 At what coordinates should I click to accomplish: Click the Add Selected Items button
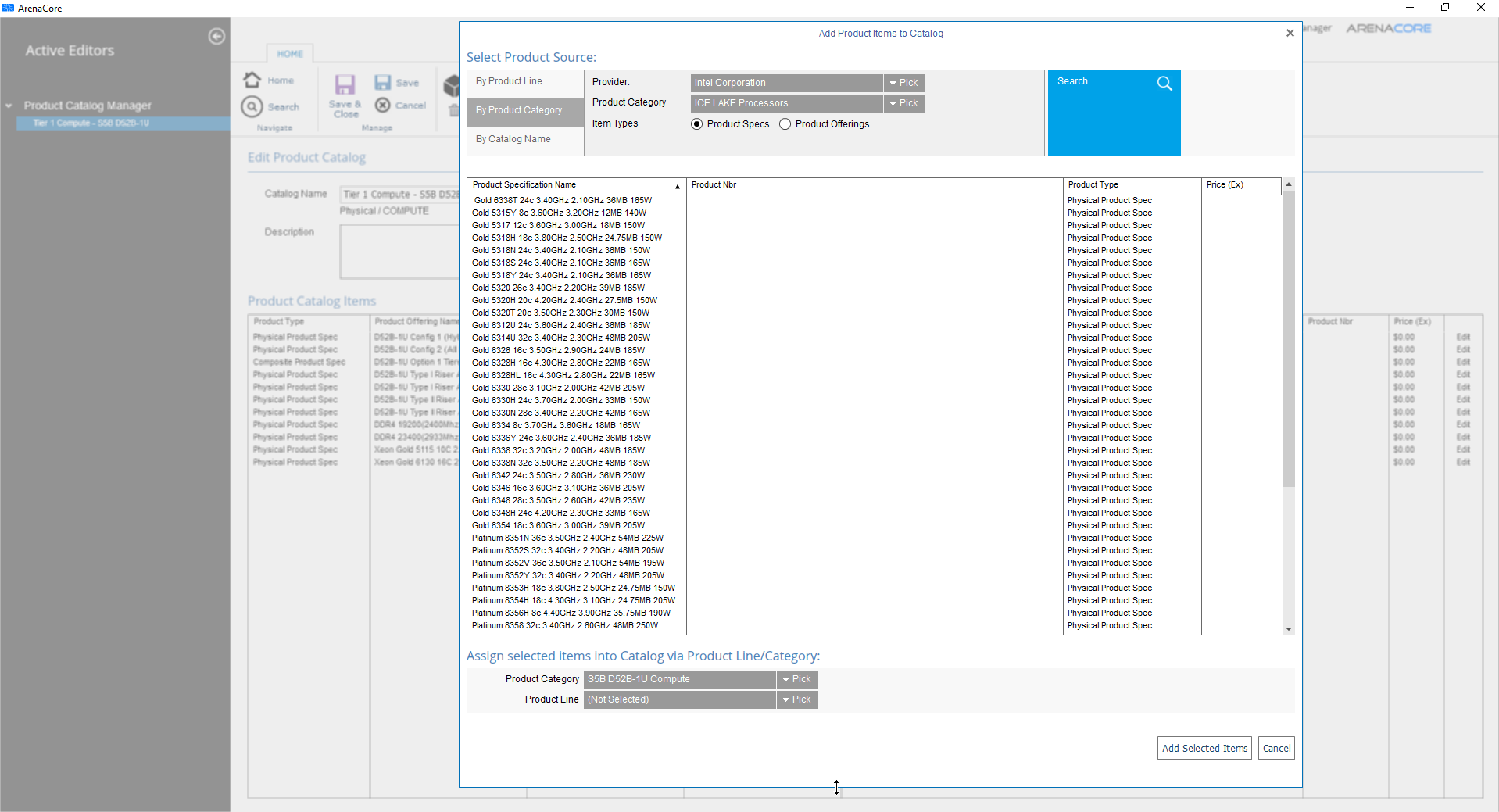pyautogui.click(x=1204, y=748)
